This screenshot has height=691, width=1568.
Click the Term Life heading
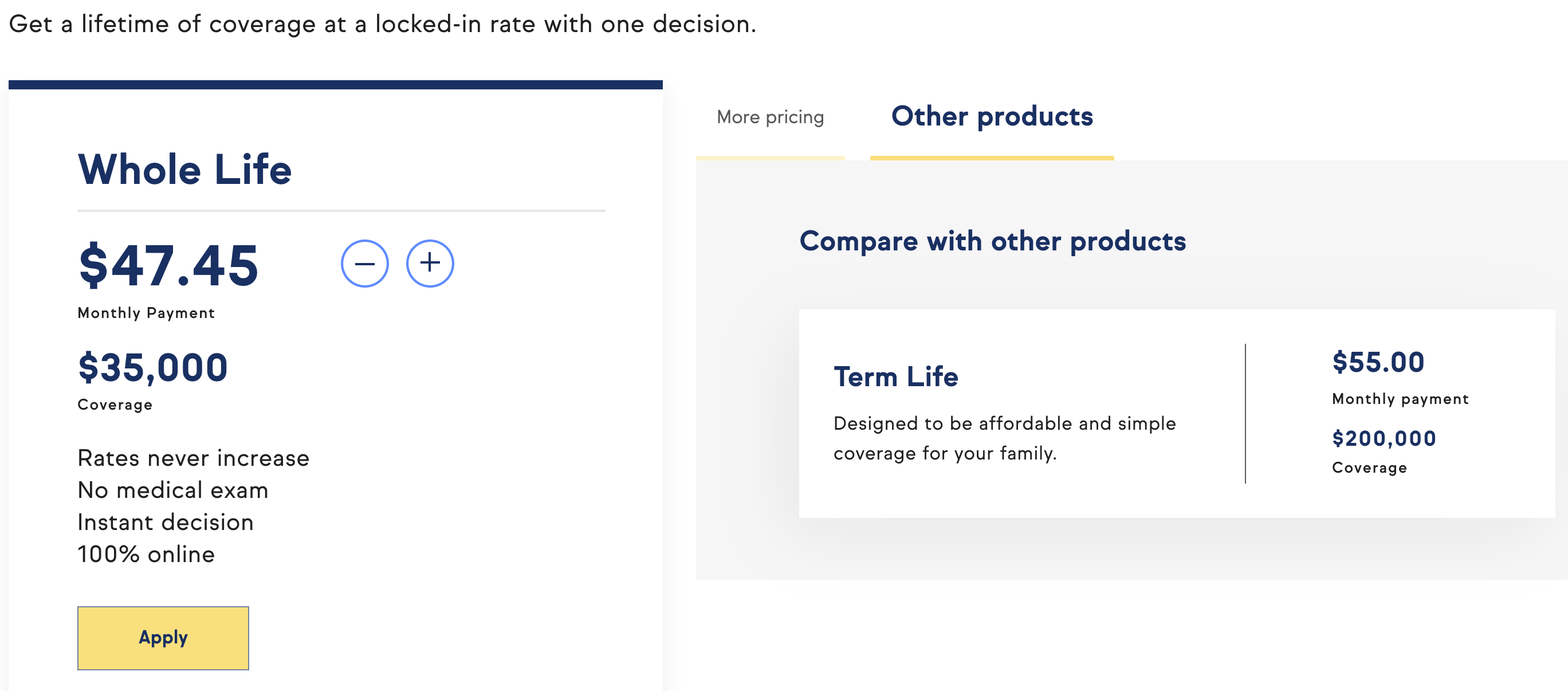(895, 377)
